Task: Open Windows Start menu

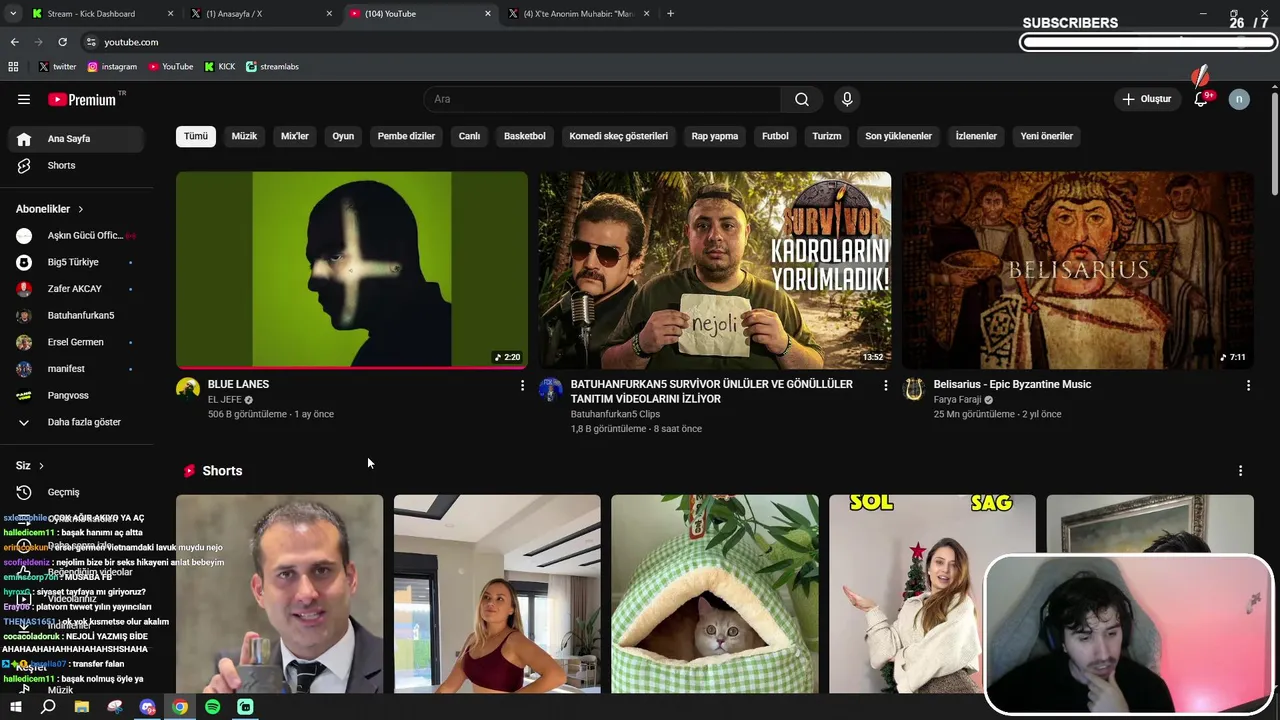Action: [15, 707]
